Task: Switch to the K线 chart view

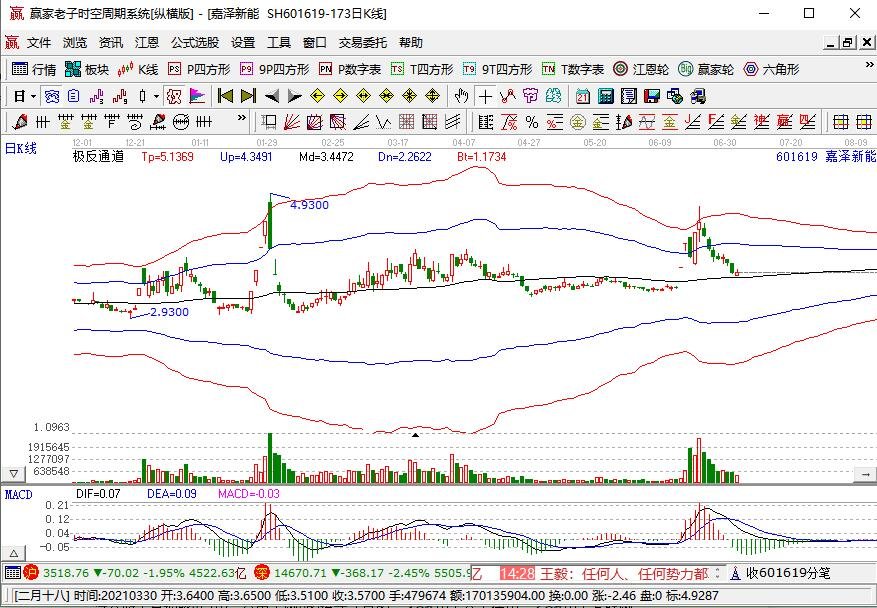Action: click(138, 69)
